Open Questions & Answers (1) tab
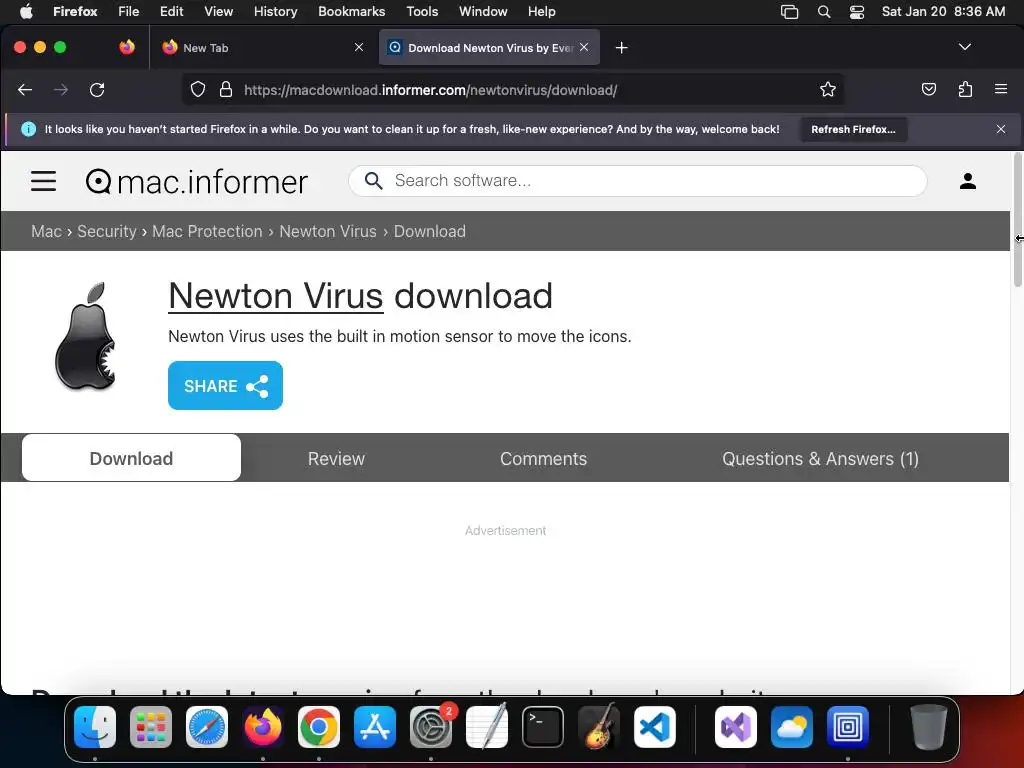The width and height of the screenshot is (1024, 768). click(x=820, y=458)
